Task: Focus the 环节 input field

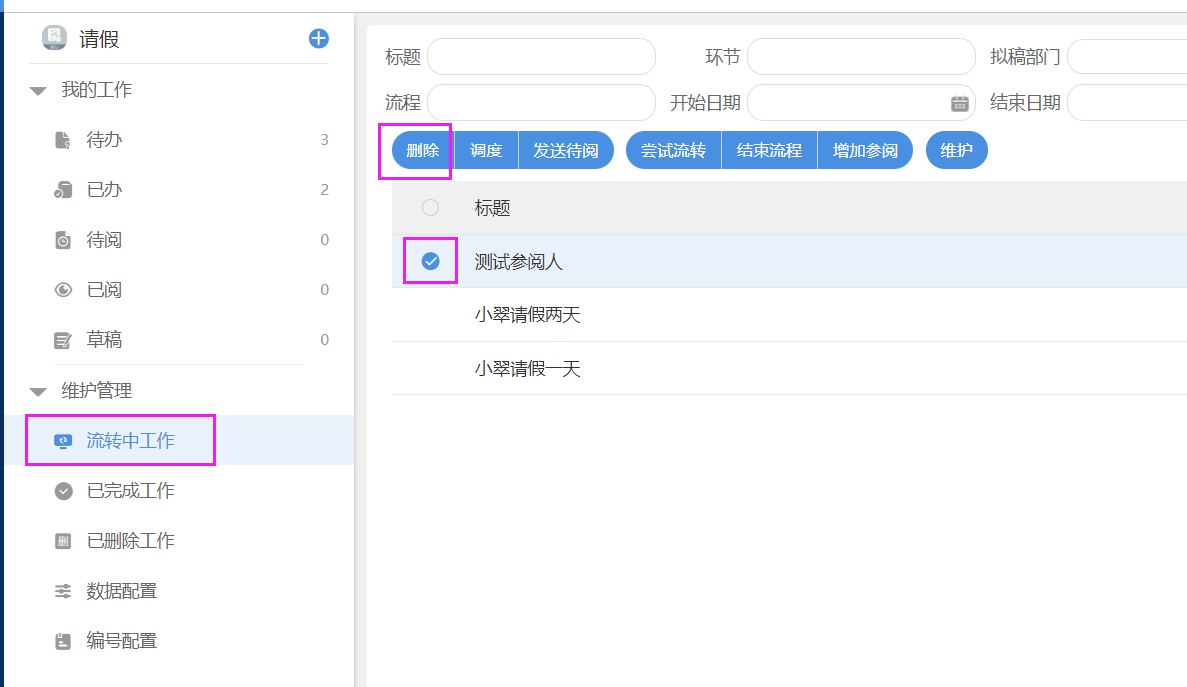Action: [x=861, y=57]
